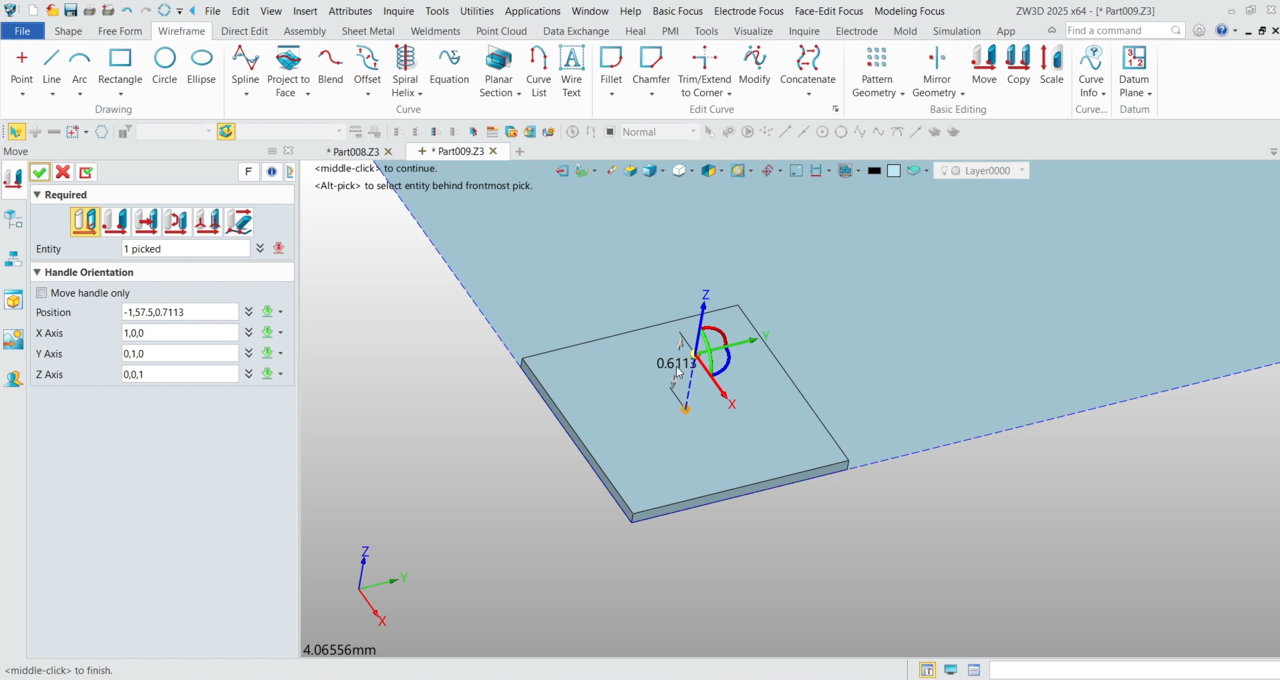This screenshot has width=1280, height=680.
Task: Select the second move method icon
Action: [x=115, y=221]
